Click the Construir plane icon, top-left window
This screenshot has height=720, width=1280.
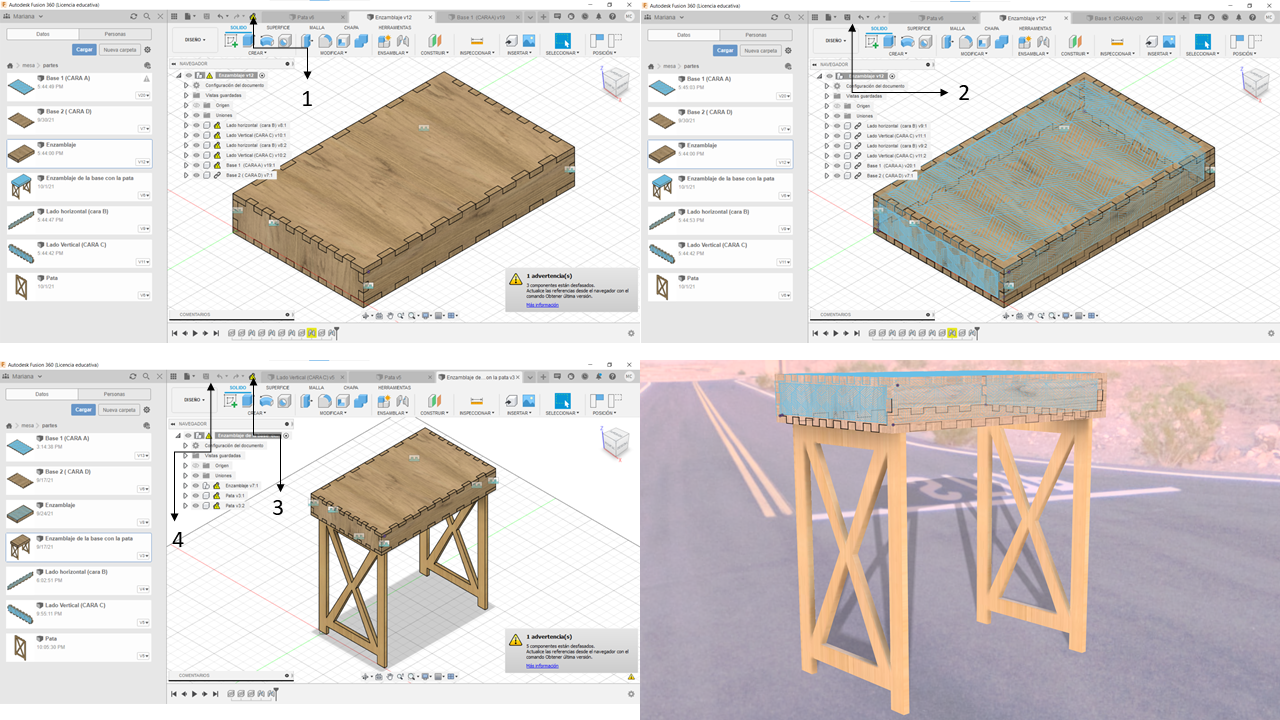pos(434,41)
